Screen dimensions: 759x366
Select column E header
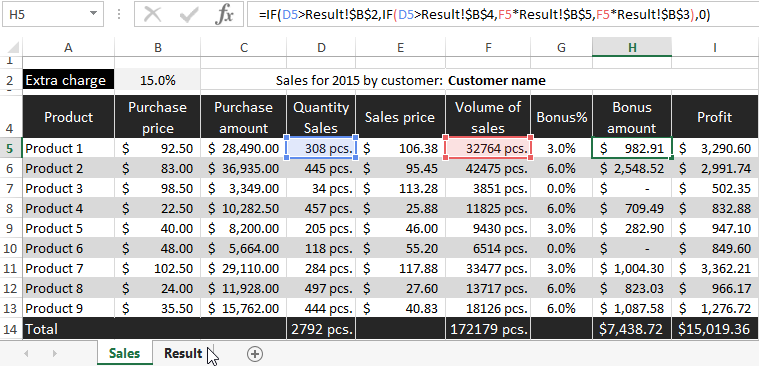(400, 47)
